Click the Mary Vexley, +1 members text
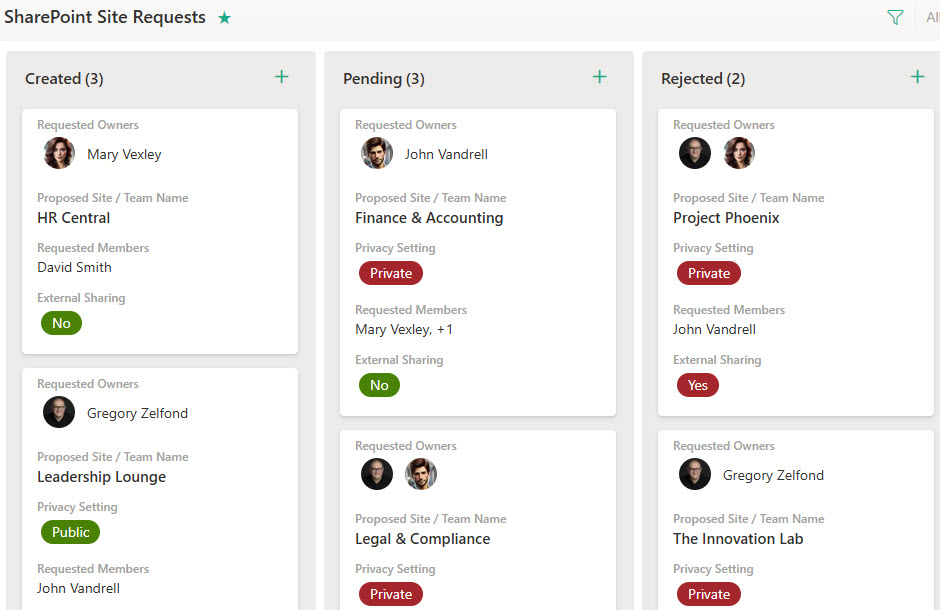940x610 pixels. tap(404, 330)
